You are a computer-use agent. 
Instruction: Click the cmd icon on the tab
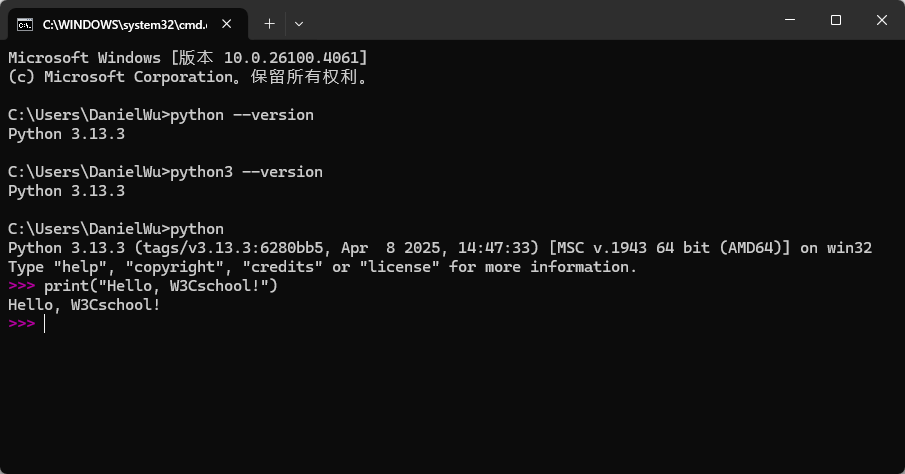(x=25, y=24)
